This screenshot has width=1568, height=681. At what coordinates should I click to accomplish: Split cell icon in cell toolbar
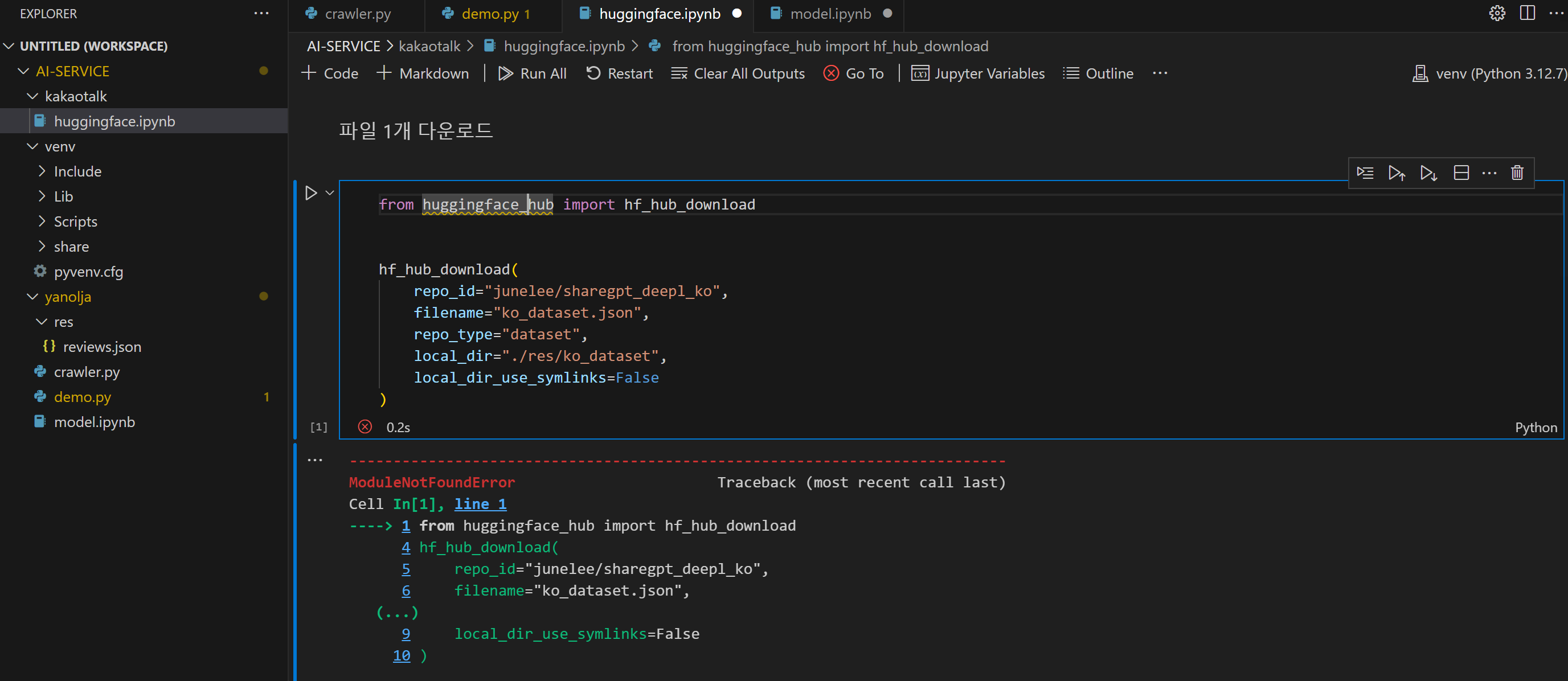1461,173
